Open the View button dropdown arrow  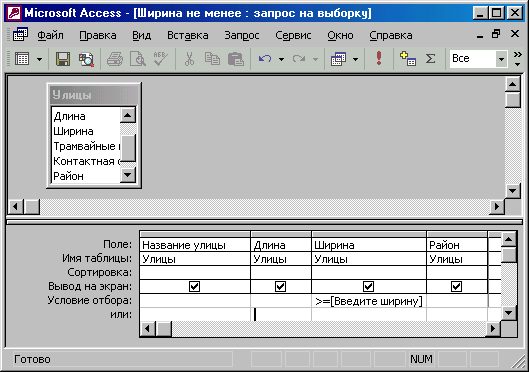[x=39, y=59]
